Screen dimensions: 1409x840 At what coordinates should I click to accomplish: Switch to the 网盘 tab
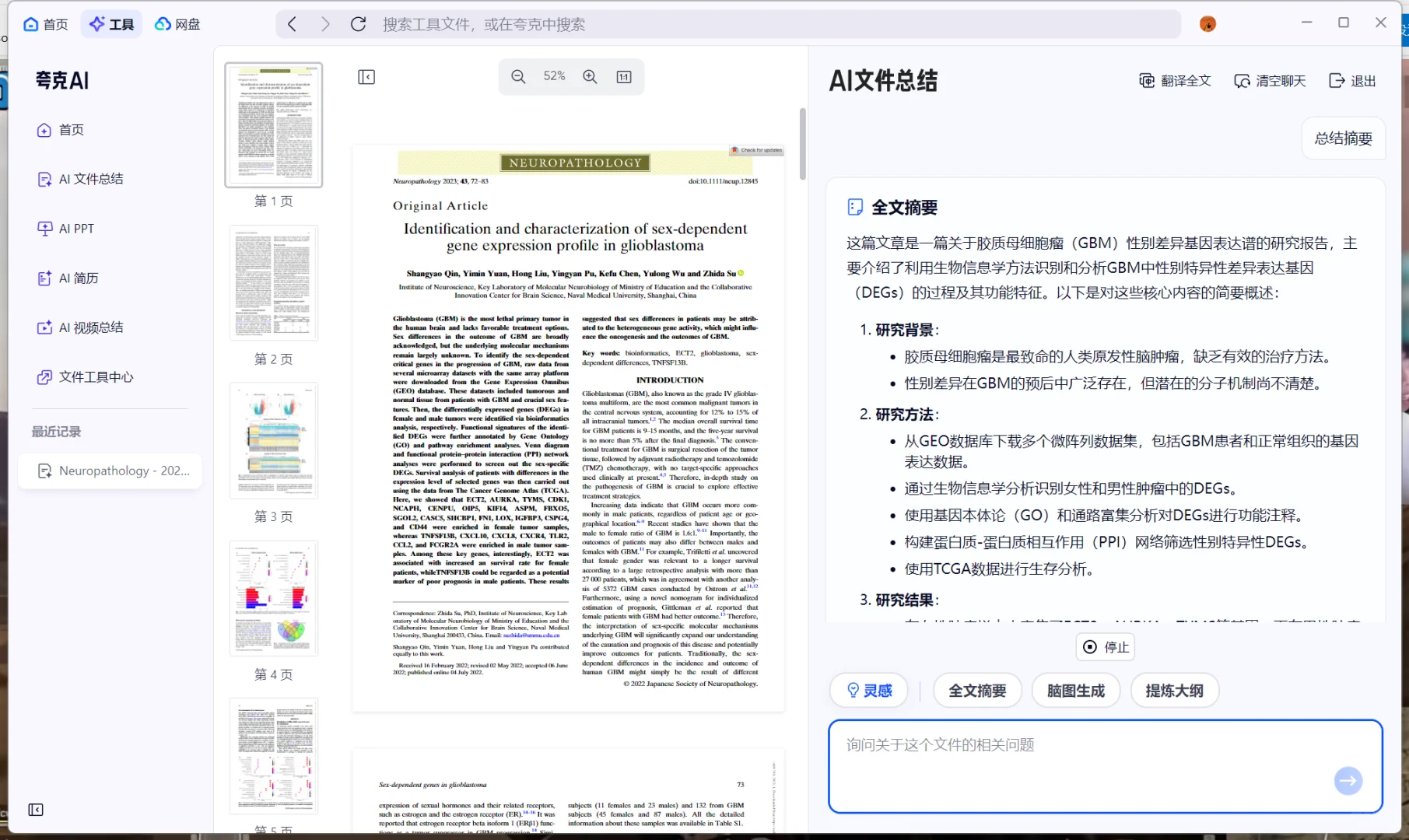(x=177, y=24)
